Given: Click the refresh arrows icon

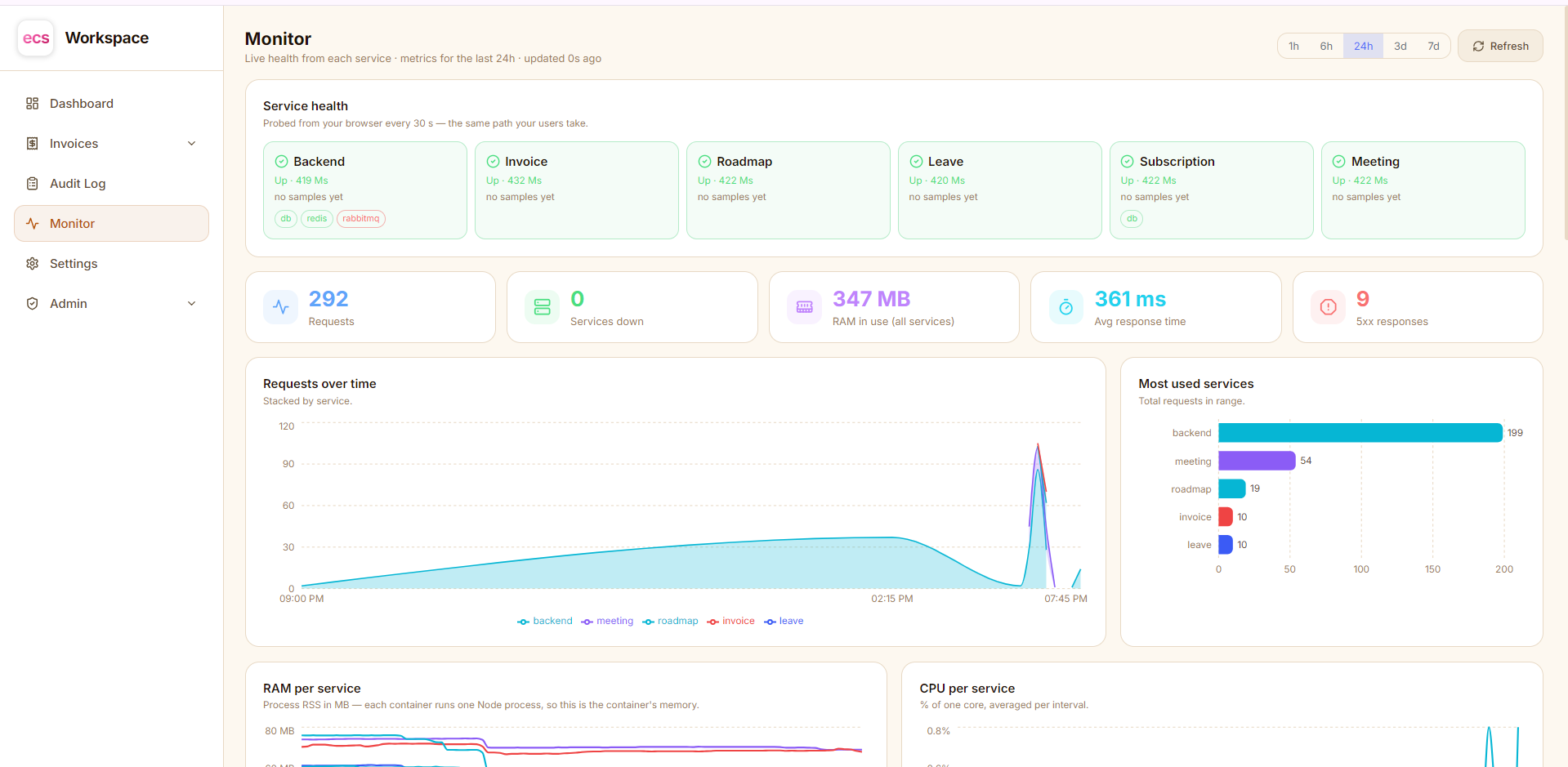Looking at the screenshot, I should 1478,47.
